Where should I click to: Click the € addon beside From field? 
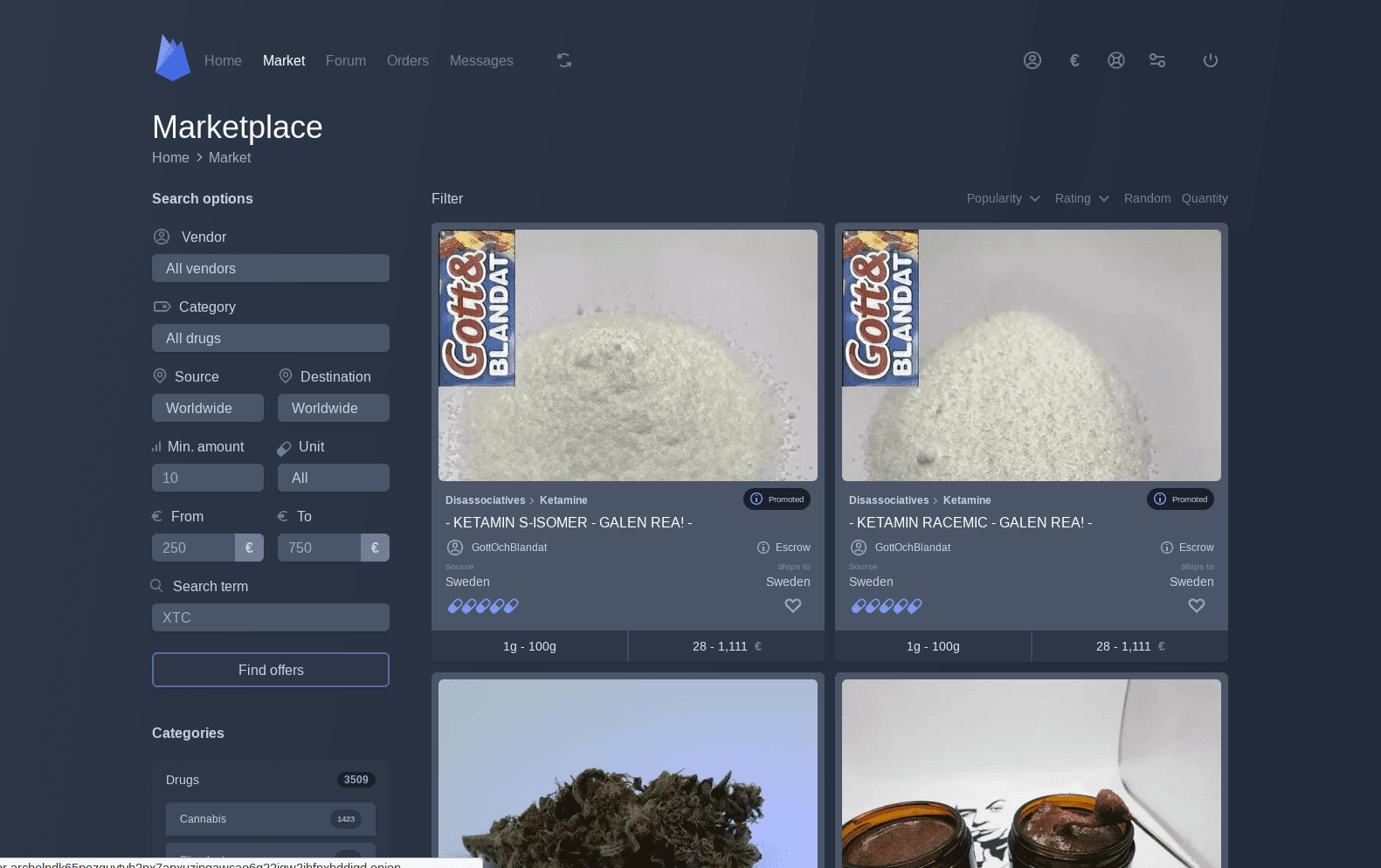[x=249, y=548]
